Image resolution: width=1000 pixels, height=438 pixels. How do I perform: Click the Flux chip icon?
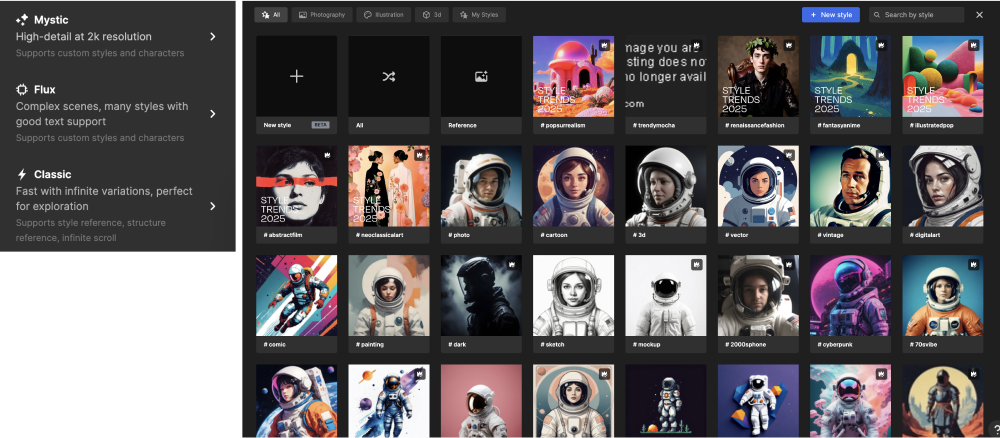coord(22,89)
